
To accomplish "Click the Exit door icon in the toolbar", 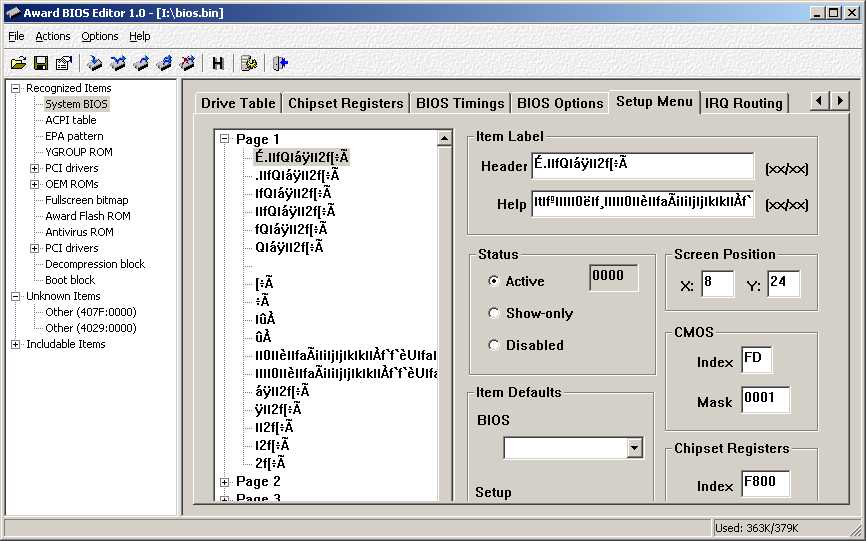I will pos(280,63).
